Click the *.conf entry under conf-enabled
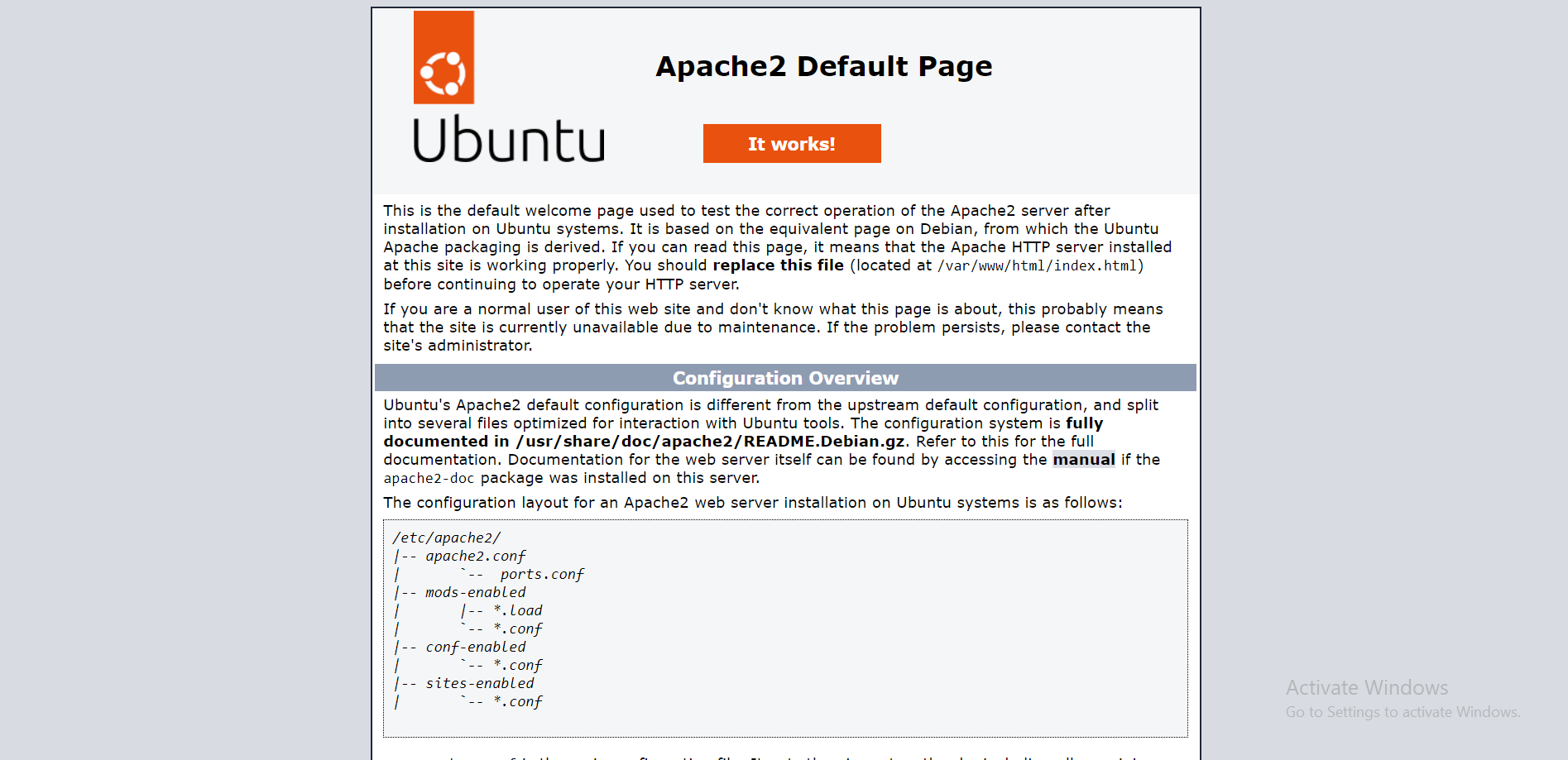 518,665
